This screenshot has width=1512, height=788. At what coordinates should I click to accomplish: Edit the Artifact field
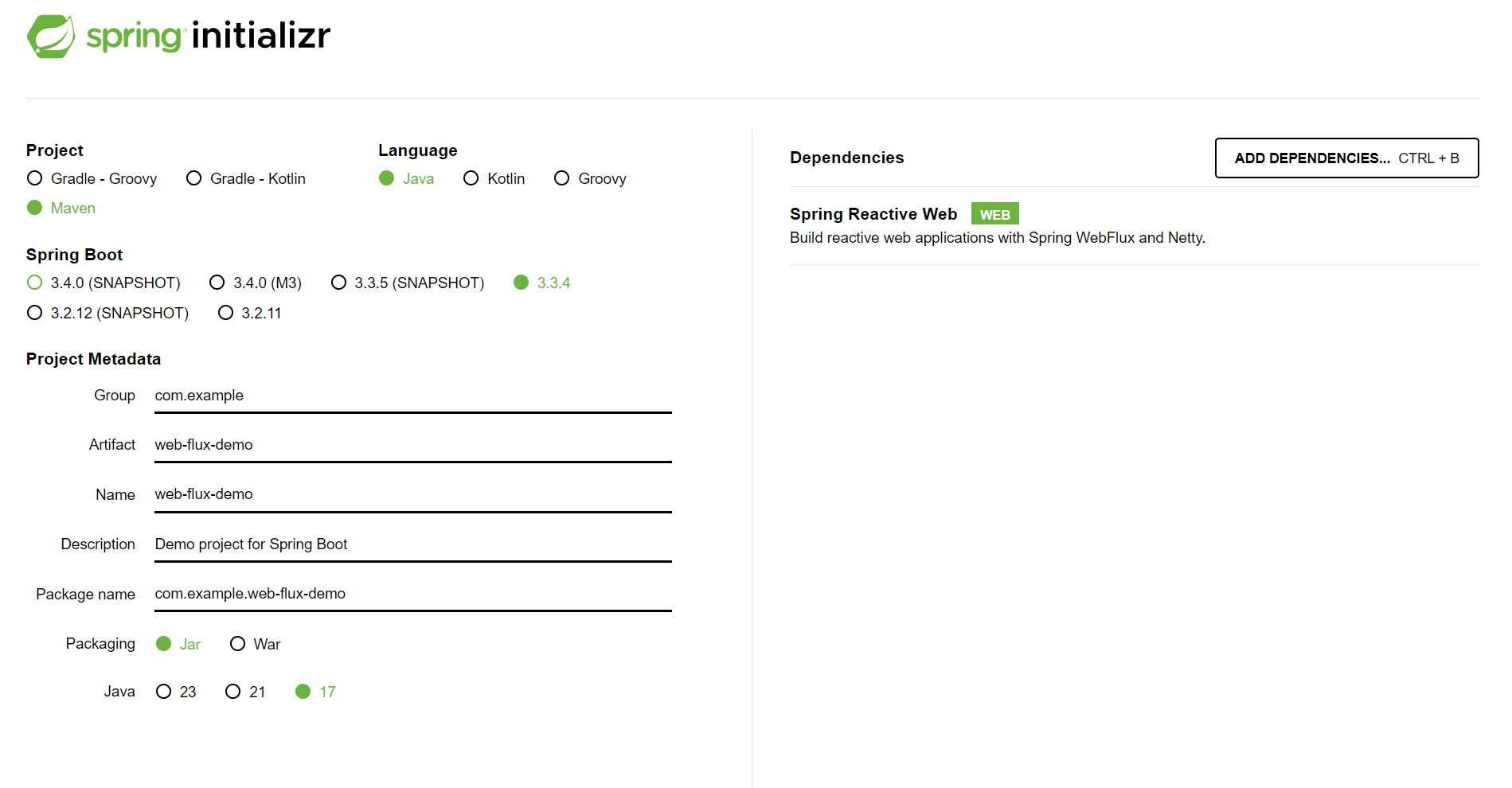pos(413,446)
